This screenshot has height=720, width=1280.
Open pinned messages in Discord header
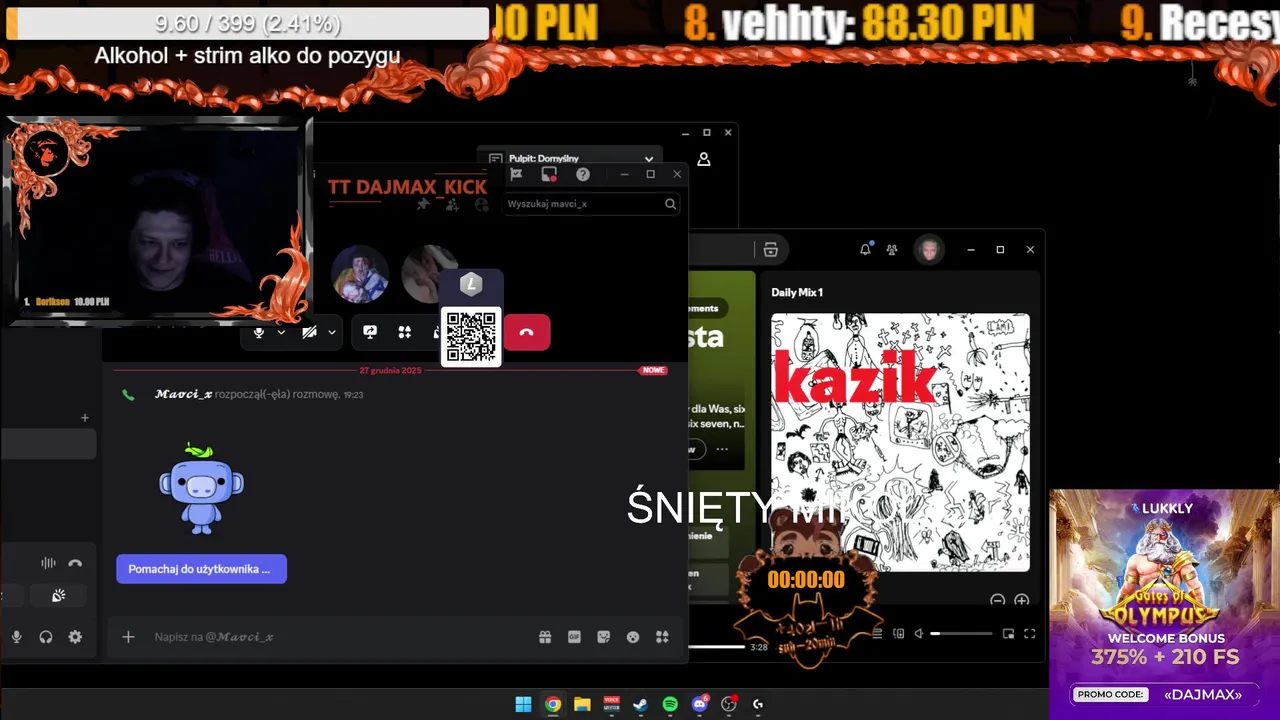(423, 204)
